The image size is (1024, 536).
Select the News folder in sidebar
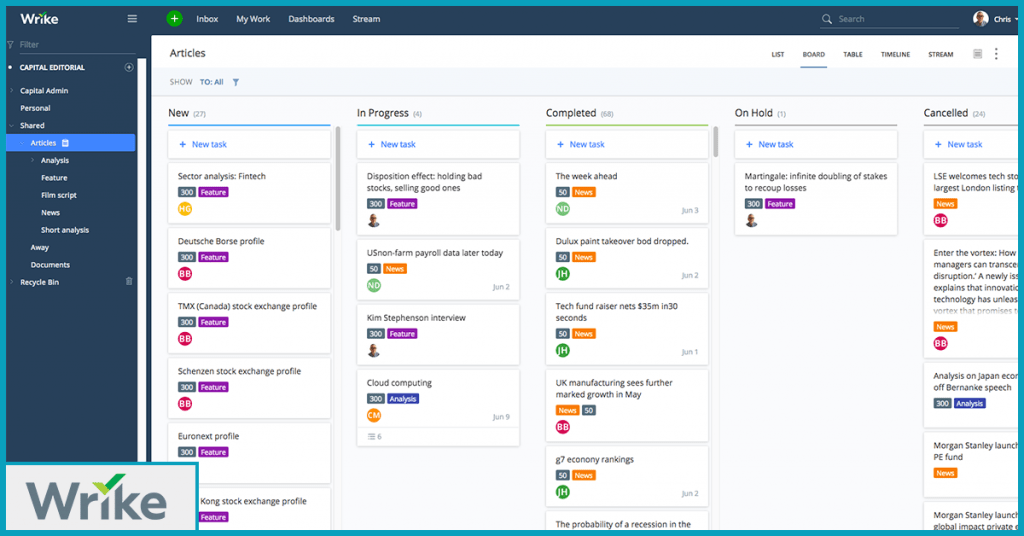pyautogui.click(x=50, y=213)
